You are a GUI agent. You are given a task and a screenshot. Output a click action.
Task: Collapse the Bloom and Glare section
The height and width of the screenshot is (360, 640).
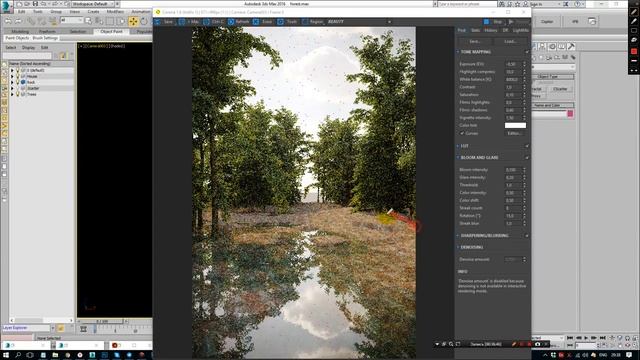458,158
